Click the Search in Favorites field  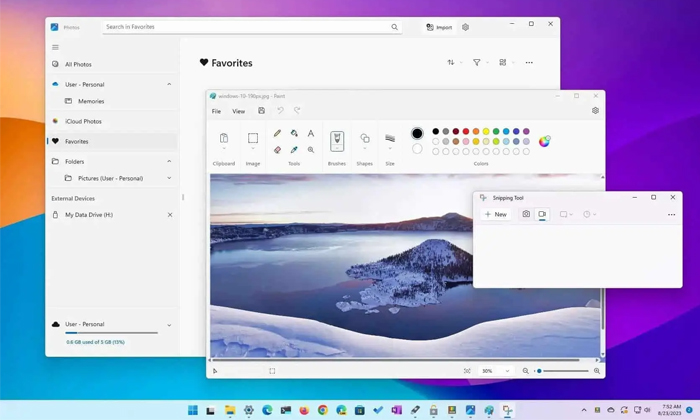(x=252, y=27)
